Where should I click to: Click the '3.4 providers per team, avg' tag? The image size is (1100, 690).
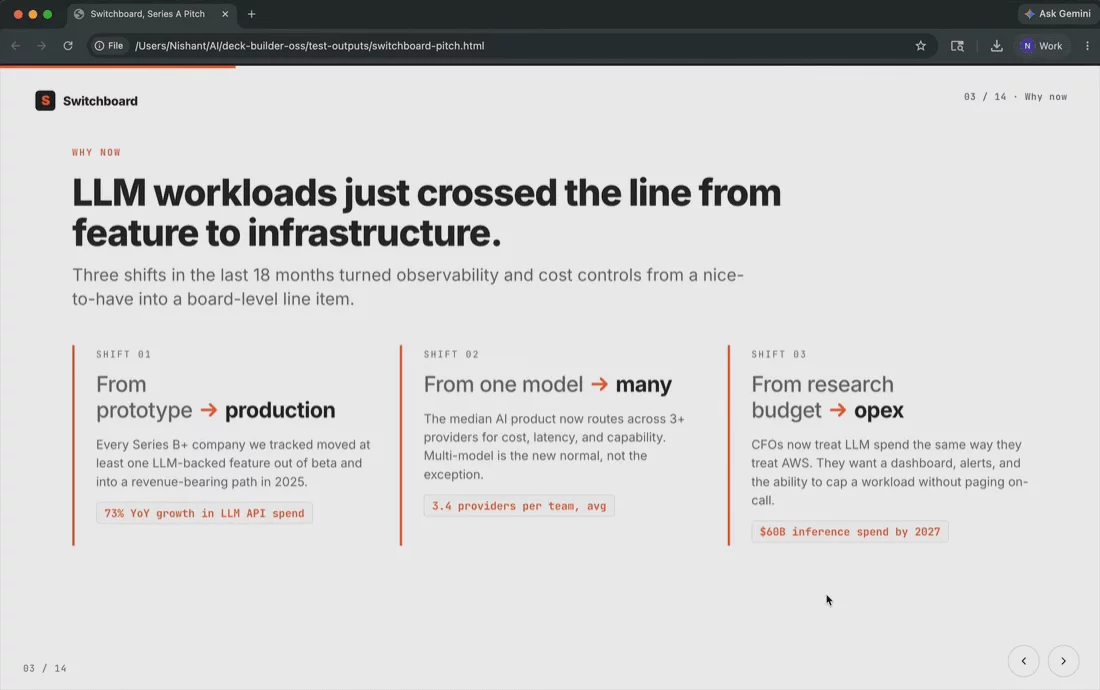[x=518, y=506]
